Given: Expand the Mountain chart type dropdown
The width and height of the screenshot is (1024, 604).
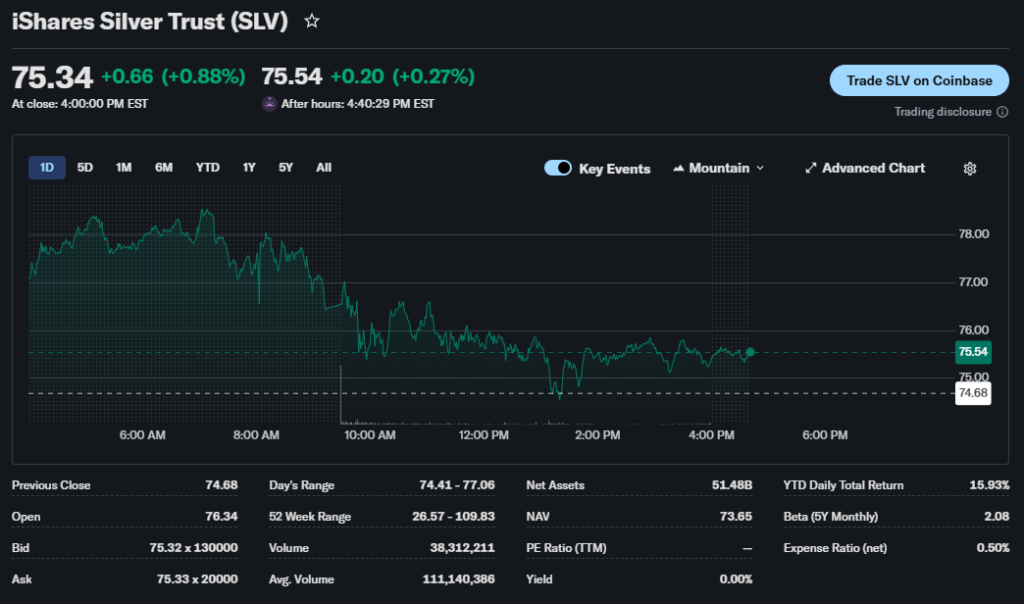Looking at the screenshot, I should click(760, 168).
